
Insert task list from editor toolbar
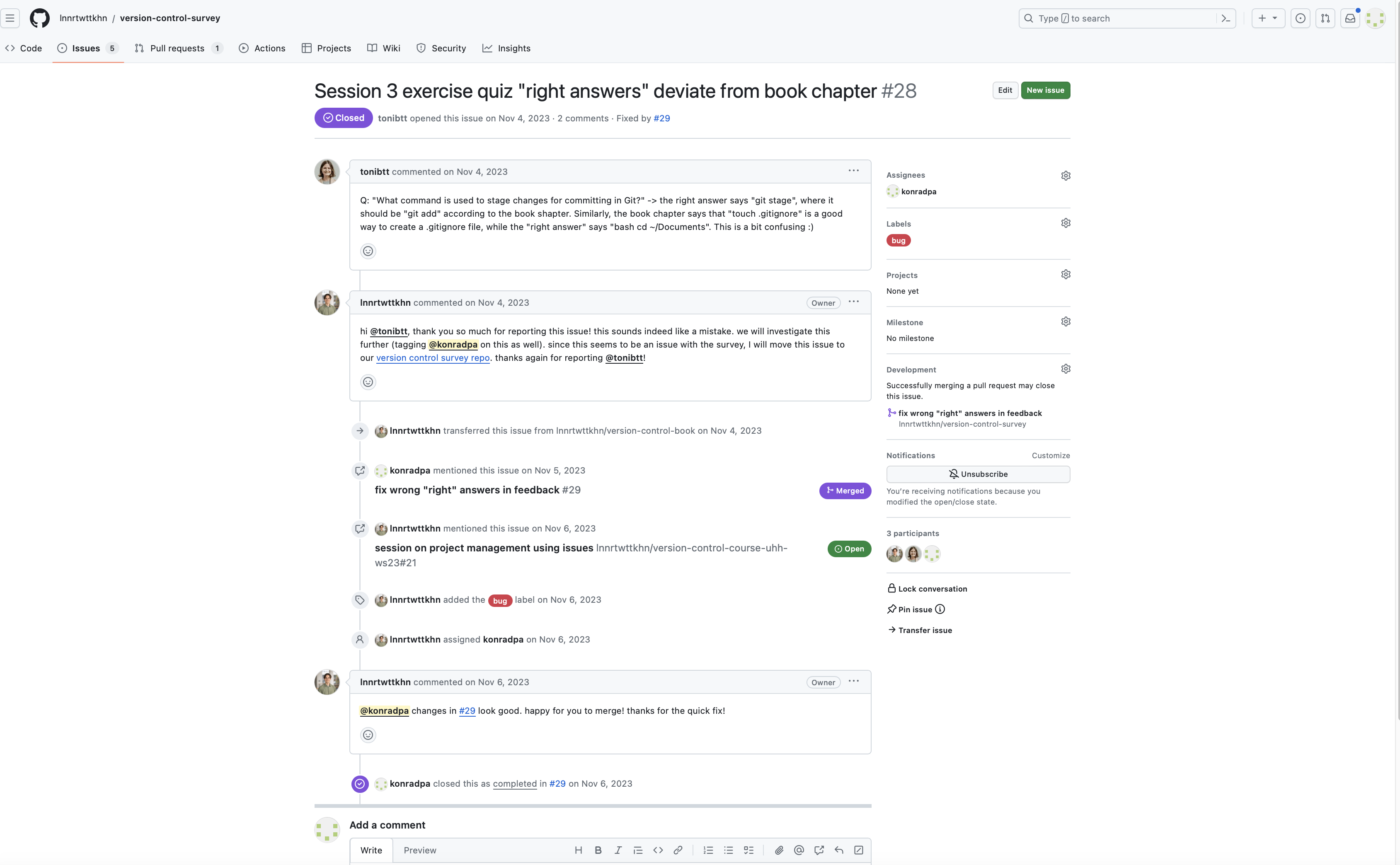[748, 850]
